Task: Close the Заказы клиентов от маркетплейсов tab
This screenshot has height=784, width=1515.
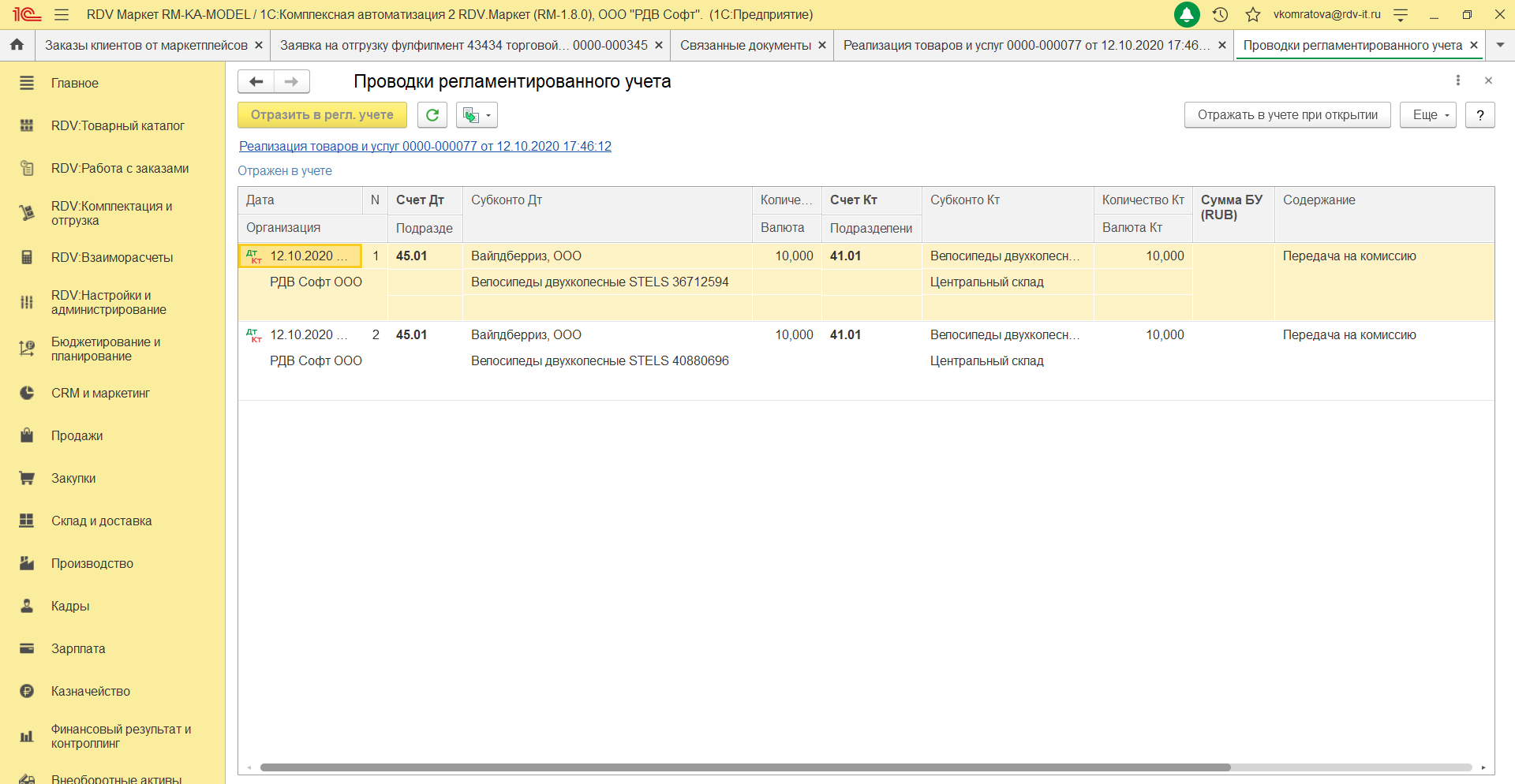Action: (258, 46)
